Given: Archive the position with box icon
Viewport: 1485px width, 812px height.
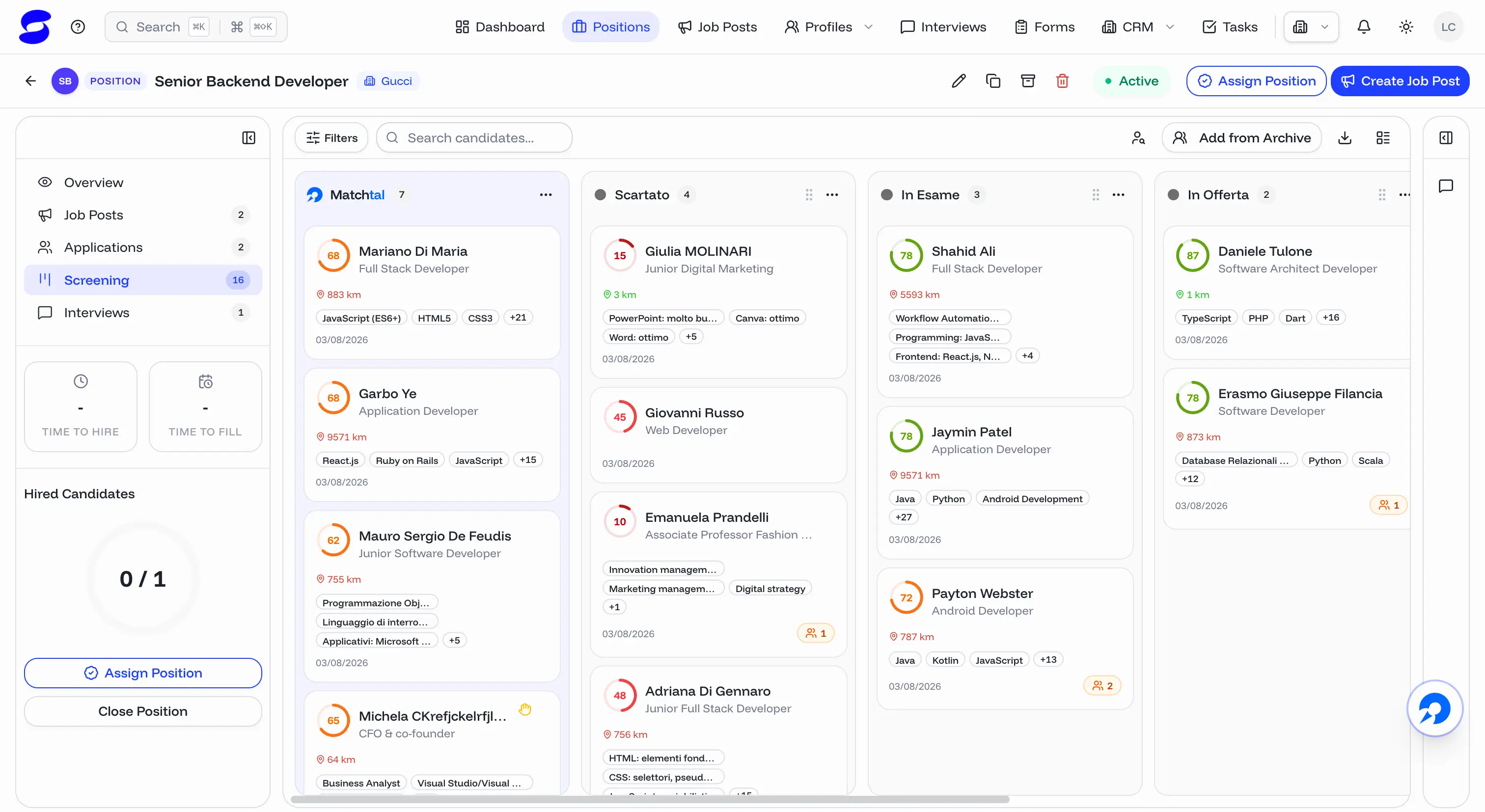Looking at the screenshot, I should tap(1028, 81).
